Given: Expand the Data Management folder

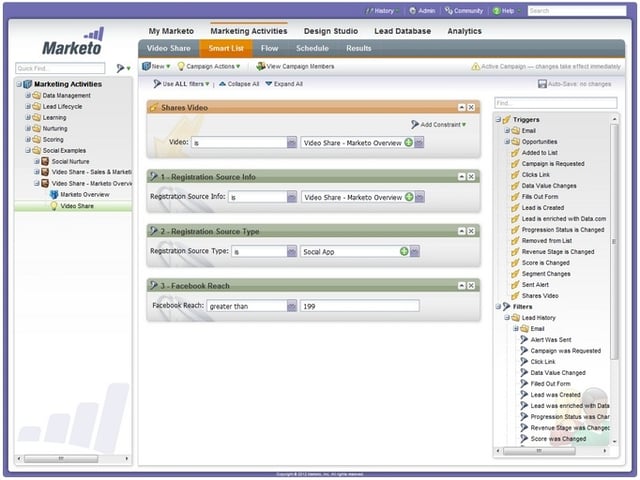Looking at the screenshot, I should point(28,95).
